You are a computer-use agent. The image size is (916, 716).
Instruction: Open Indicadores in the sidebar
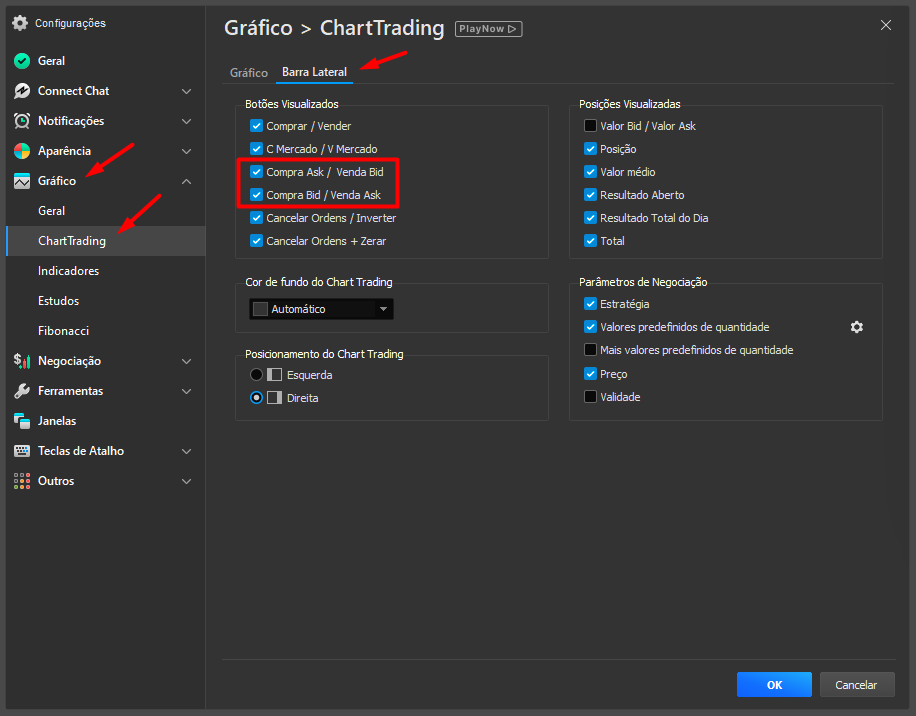pos(68,271)
